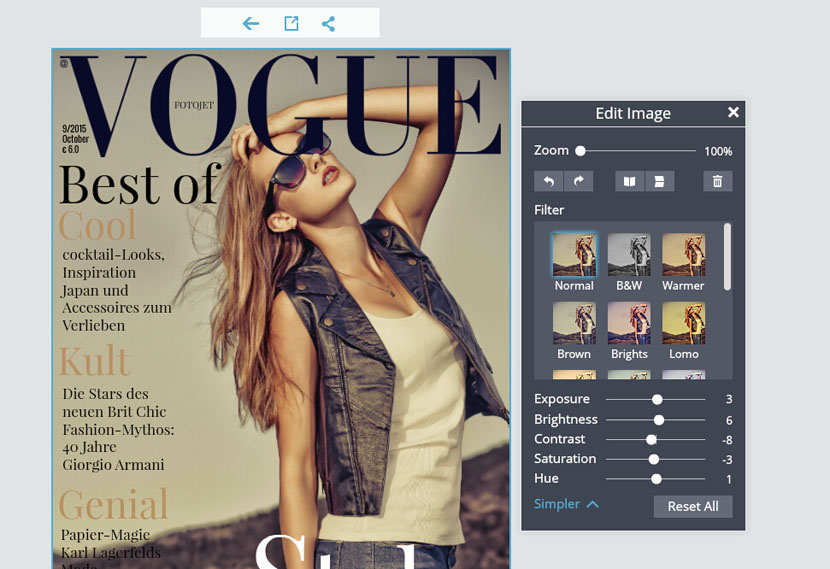
Task: Select the '9/2015 October' date text
Action: pyautogui.click(x=75, y=139)
